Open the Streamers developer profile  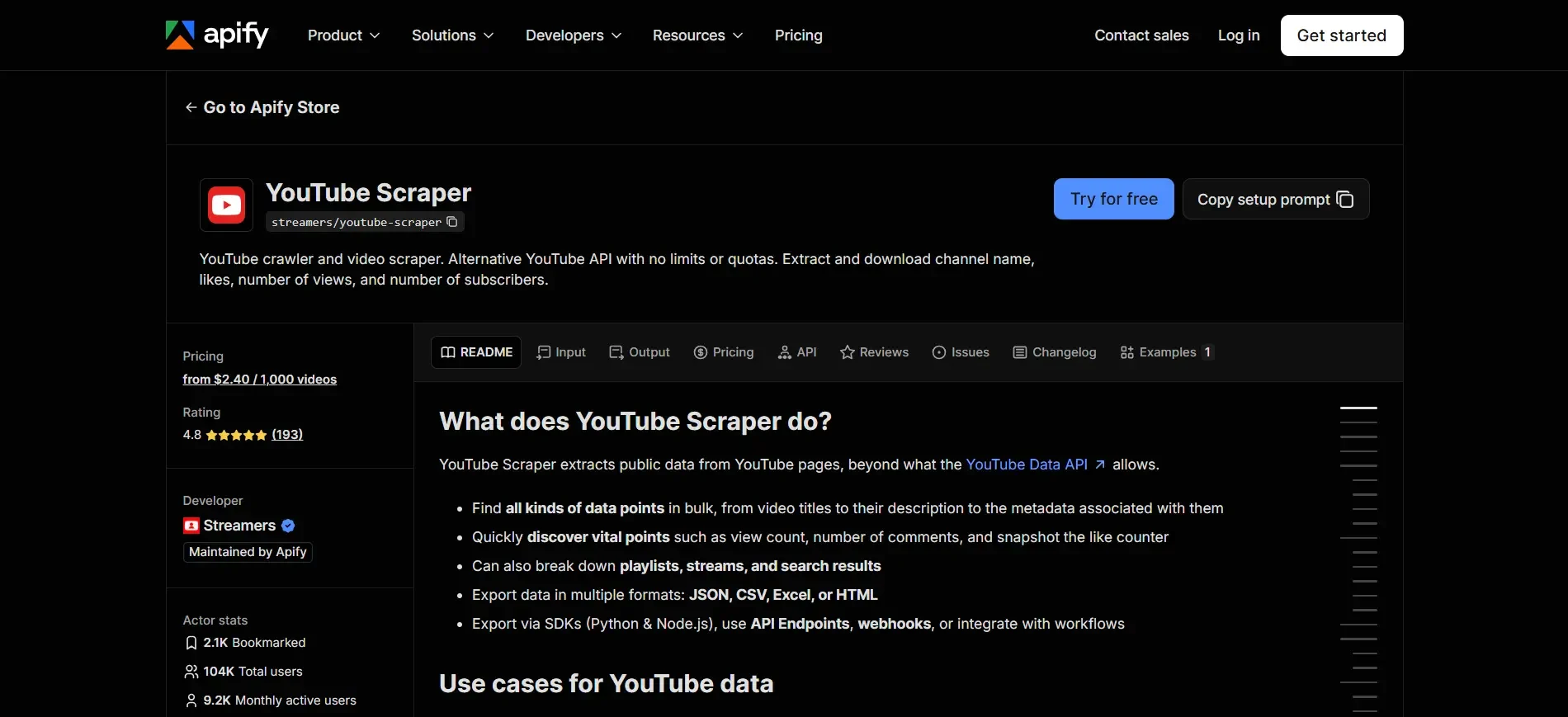[x=239, y=526]
